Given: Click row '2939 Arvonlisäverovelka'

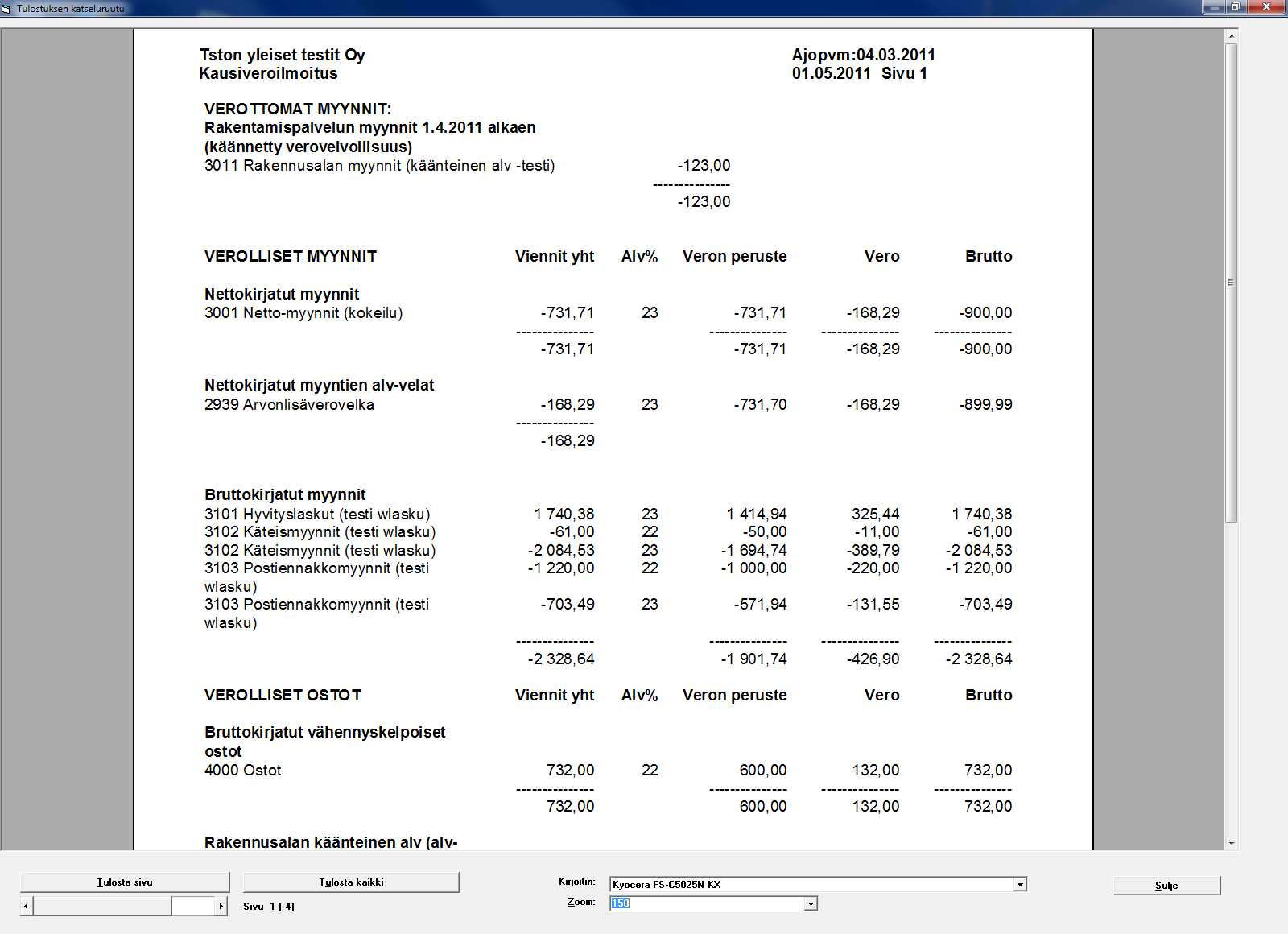Looking at the screenshot, I should click(x=609, y=405).
